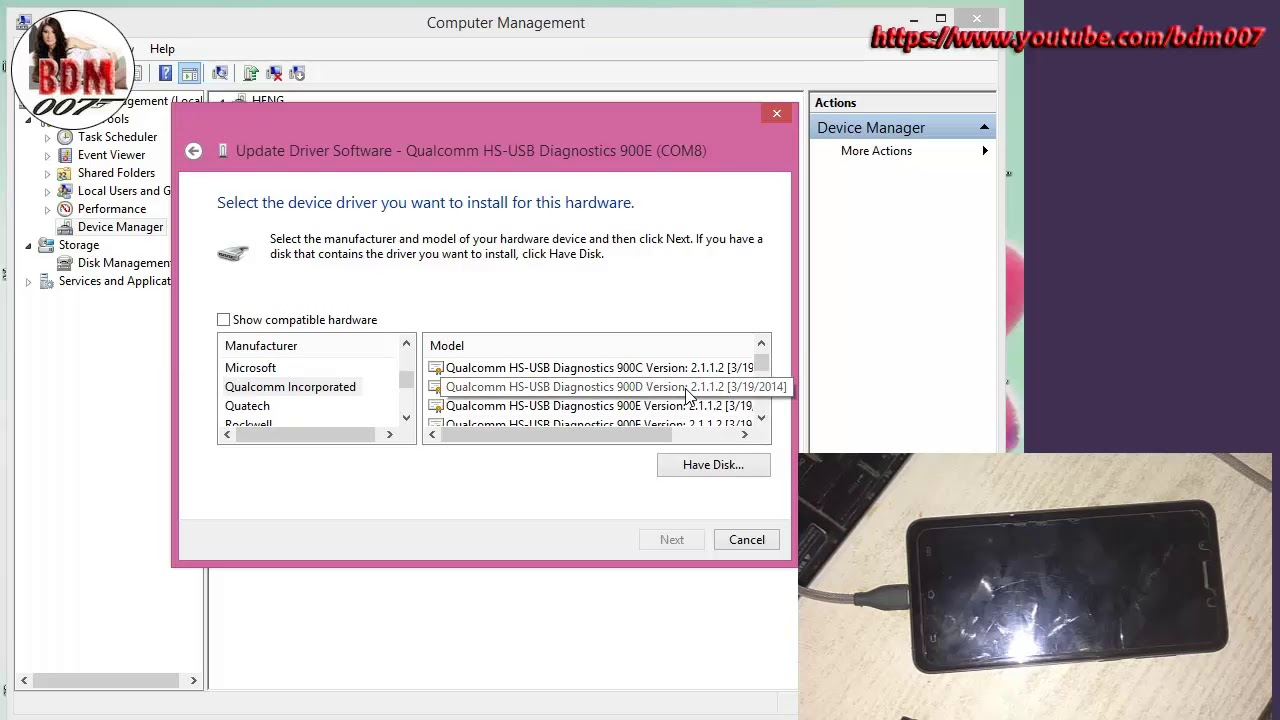This screenshot has height=720, width=1280.
Task: Select More Actions in the Actions pane
Action: point(876,151)
